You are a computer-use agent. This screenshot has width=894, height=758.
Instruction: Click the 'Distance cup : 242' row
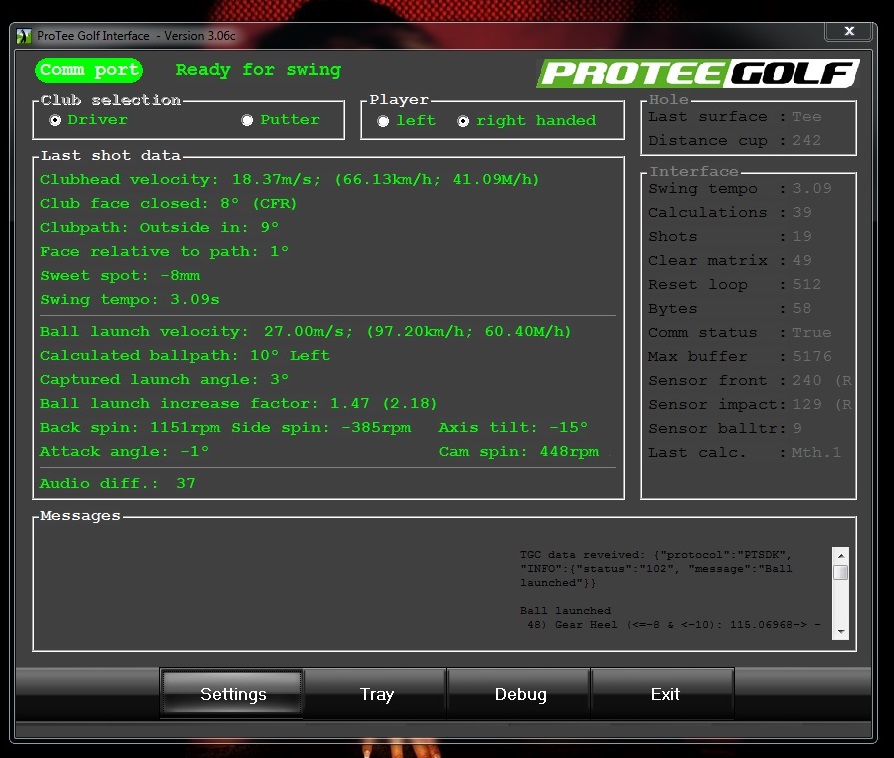[734, 141]
